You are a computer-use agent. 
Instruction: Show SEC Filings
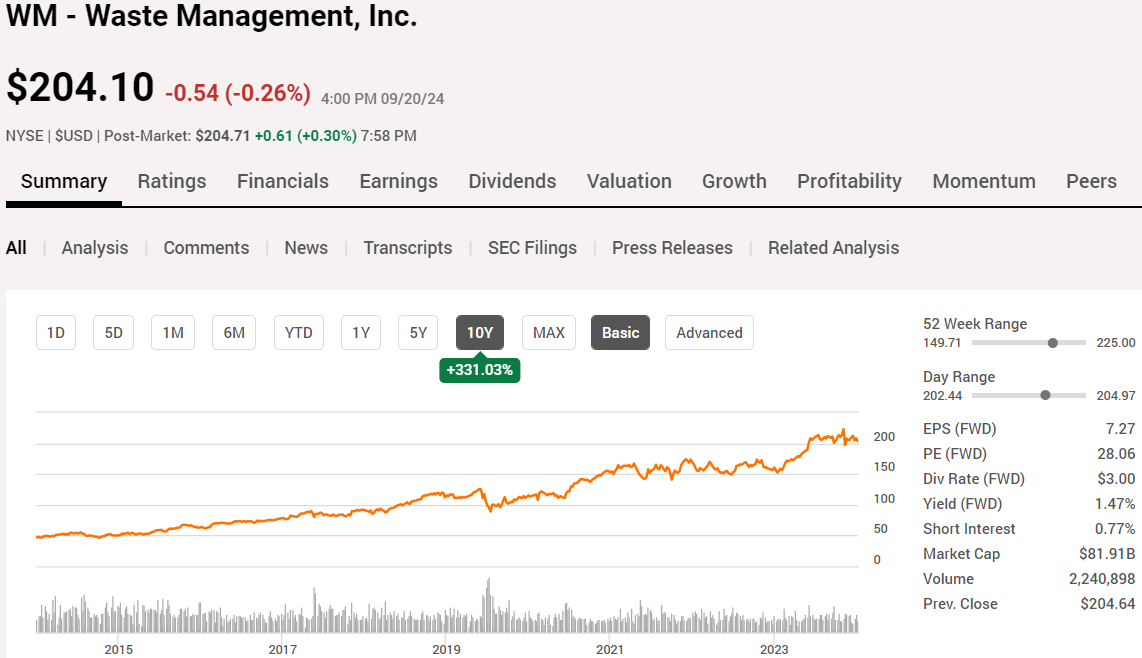532,248
